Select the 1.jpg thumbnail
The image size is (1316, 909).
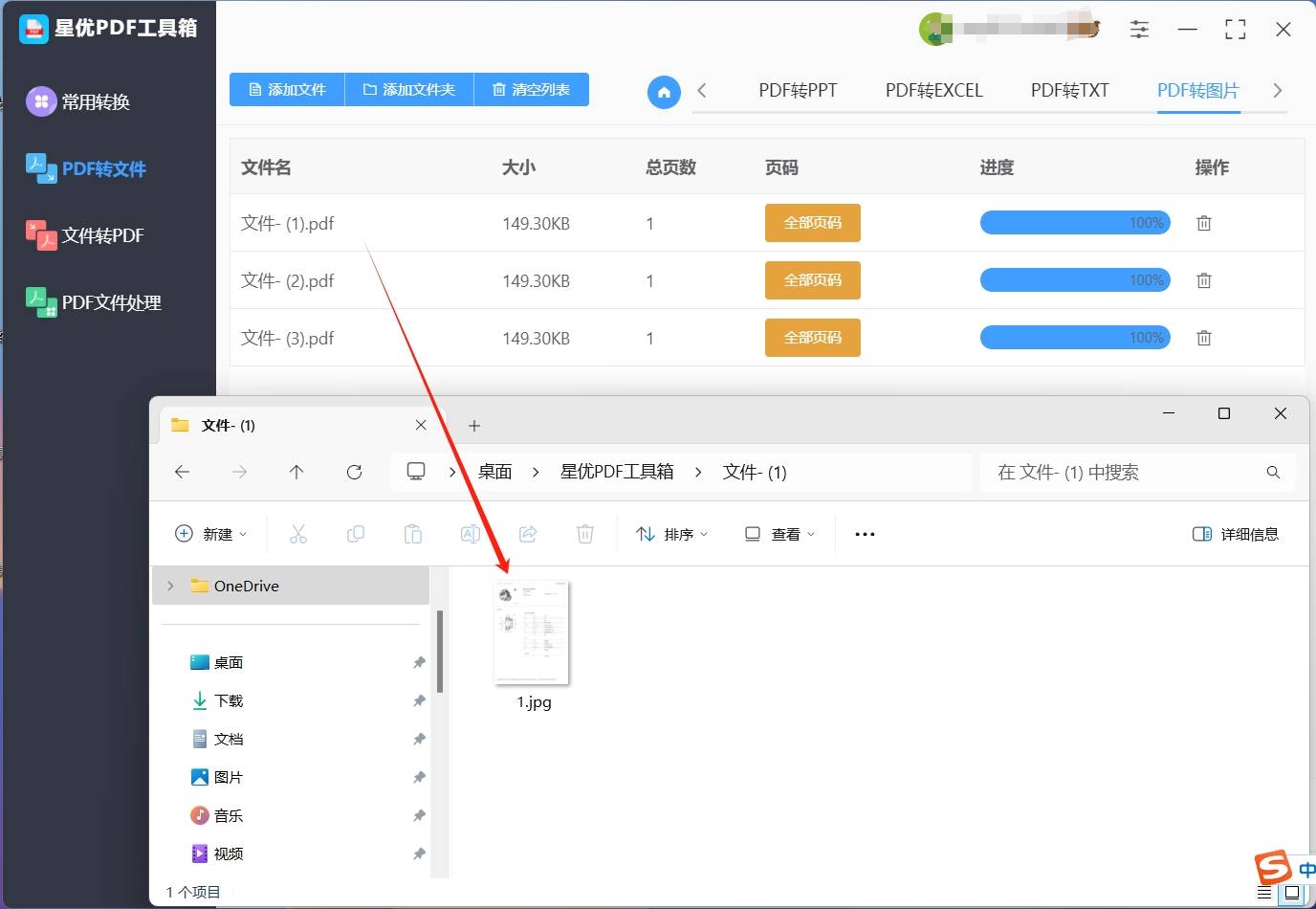[533, 633]
